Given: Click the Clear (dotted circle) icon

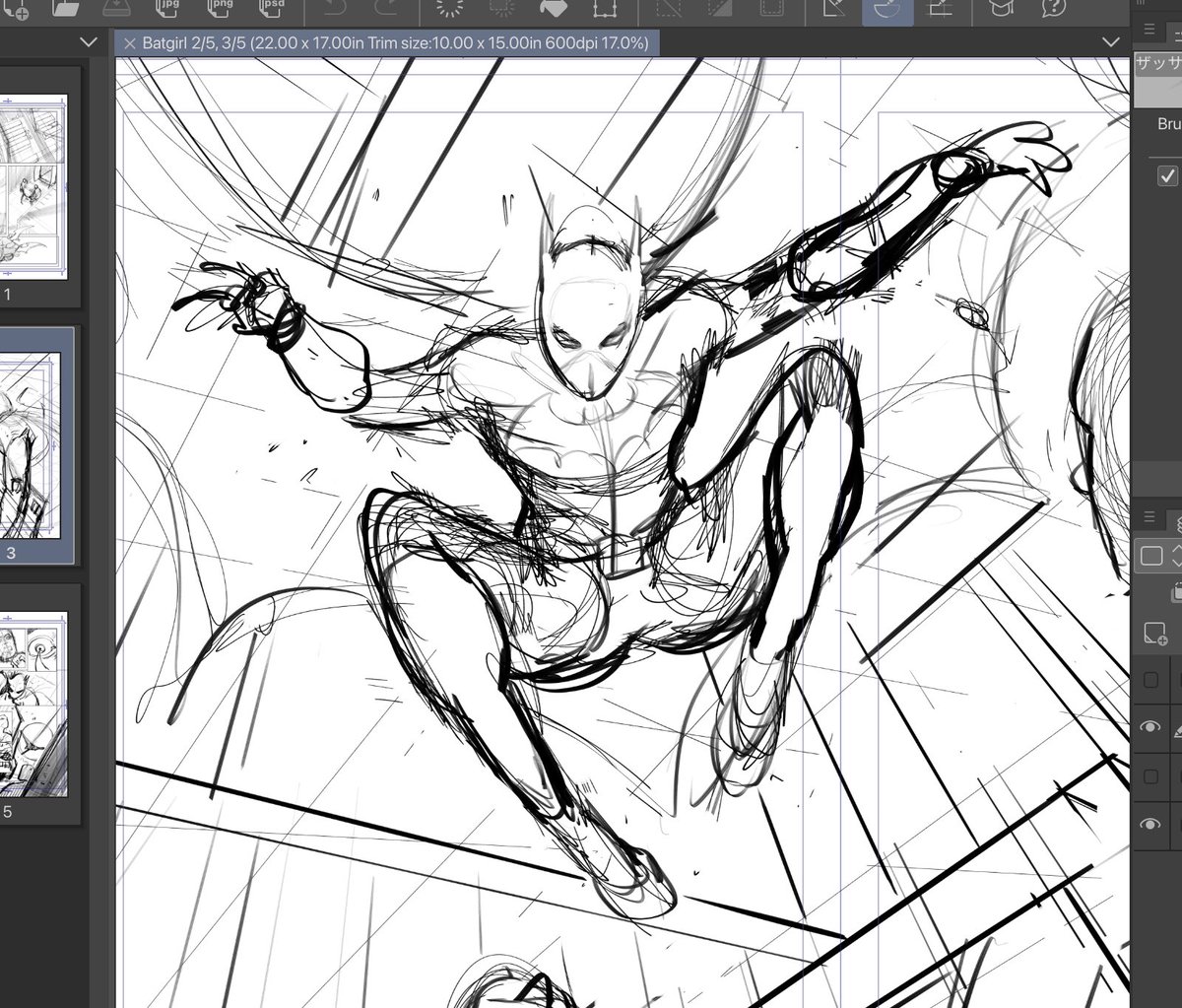Looking at the screenshot, I should 449,10.
